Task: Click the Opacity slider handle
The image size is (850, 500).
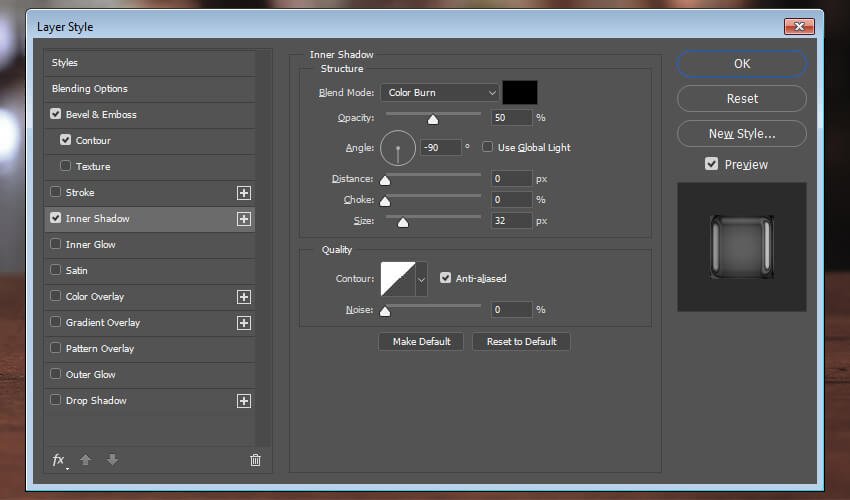Action: click(x=433, y=119)
